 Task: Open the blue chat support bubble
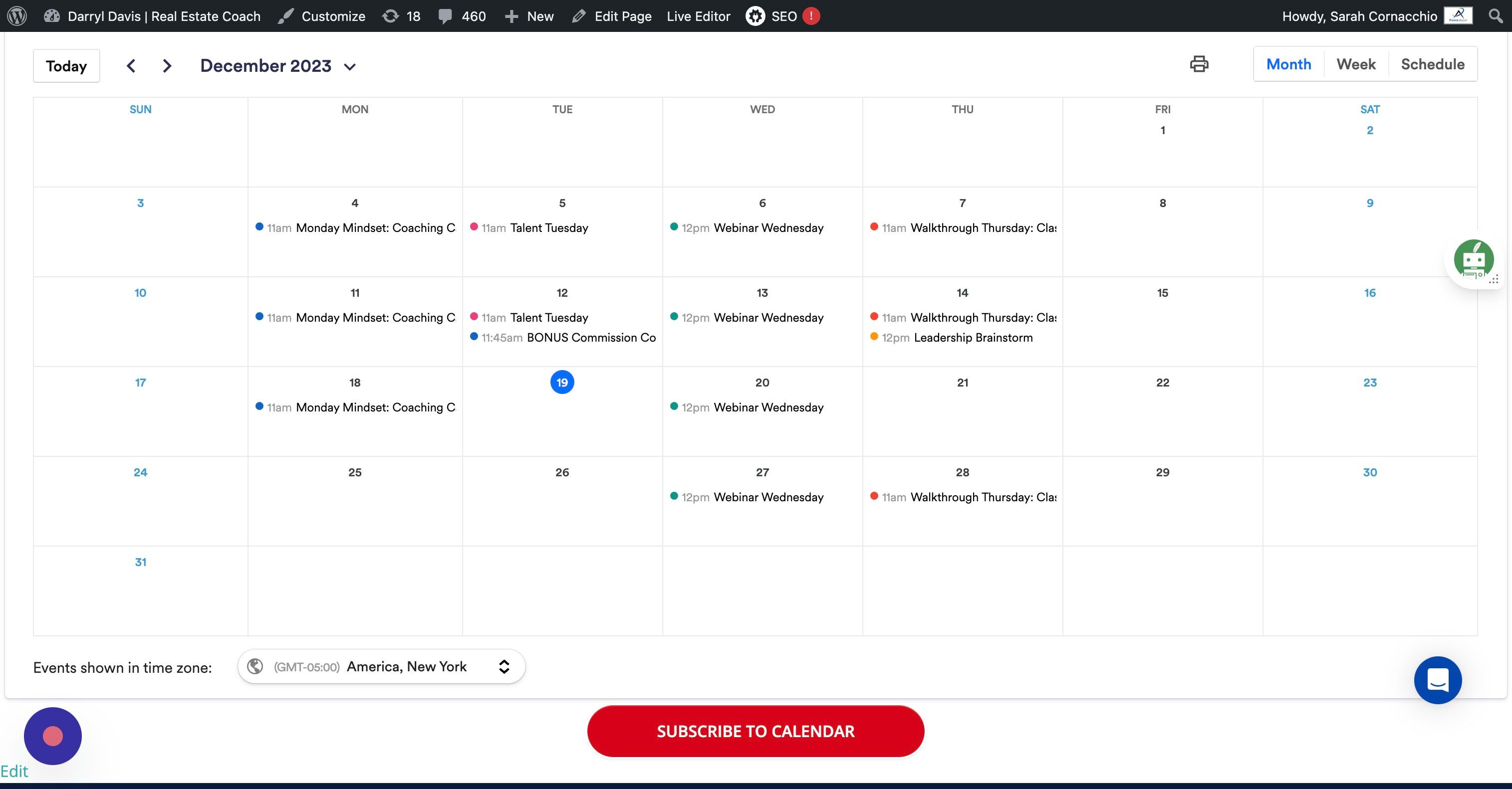1438,680
